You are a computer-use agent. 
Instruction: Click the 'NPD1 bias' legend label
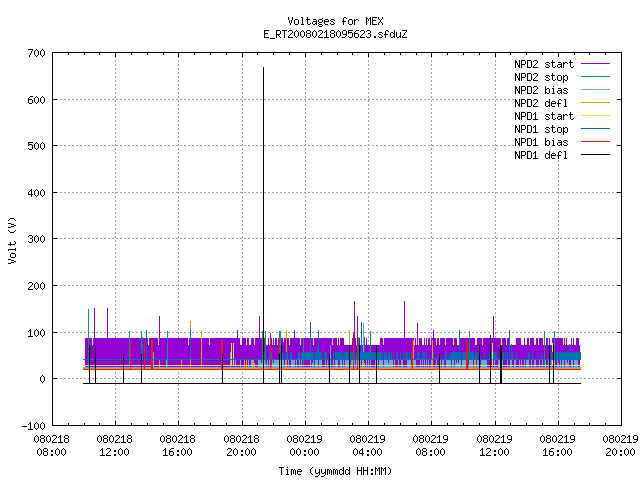coord(541,142)
